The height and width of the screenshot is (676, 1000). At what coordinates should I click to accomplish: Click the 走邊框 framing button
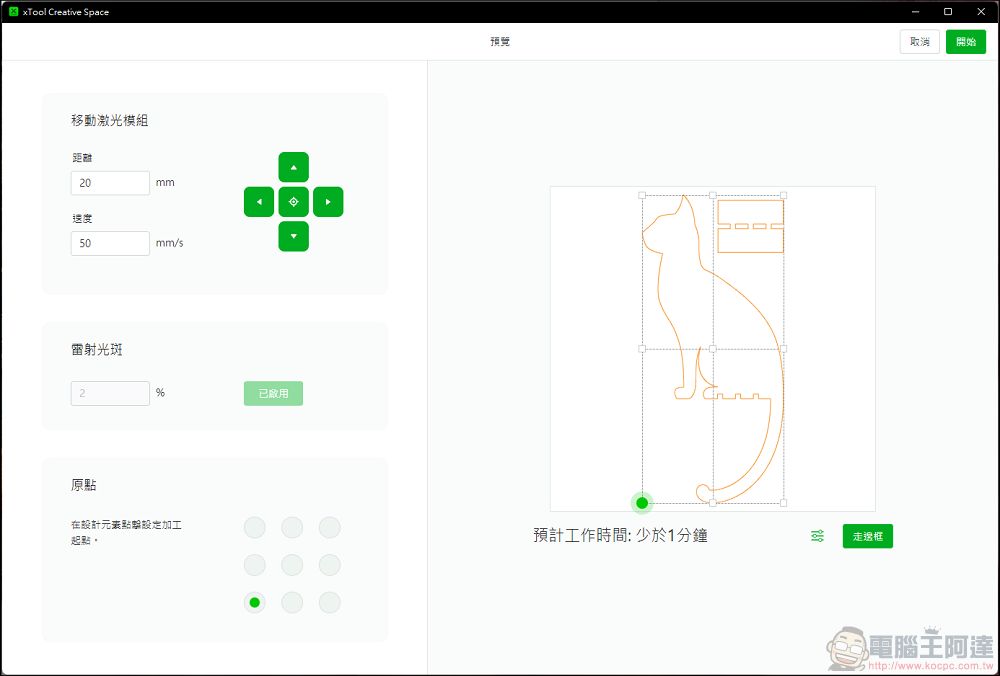coord(867,537)
